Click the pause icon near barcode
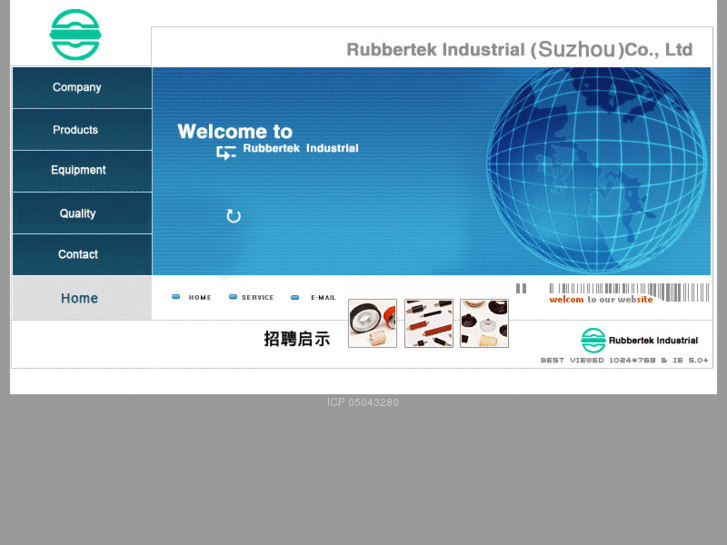This screenshot has width=727, height=545. tap(521, 289)
